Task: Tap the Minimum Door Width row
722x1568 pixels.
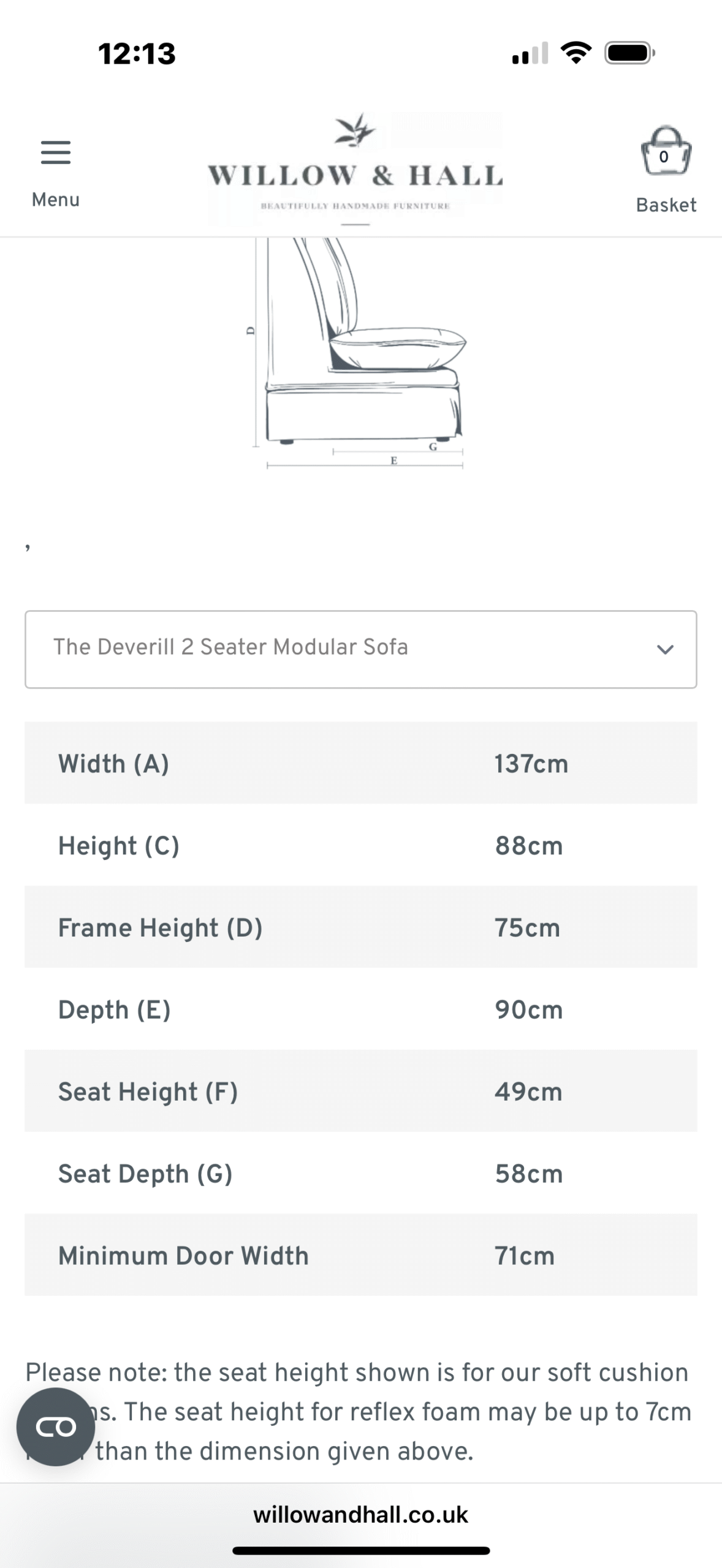Action: point(360,1256)
